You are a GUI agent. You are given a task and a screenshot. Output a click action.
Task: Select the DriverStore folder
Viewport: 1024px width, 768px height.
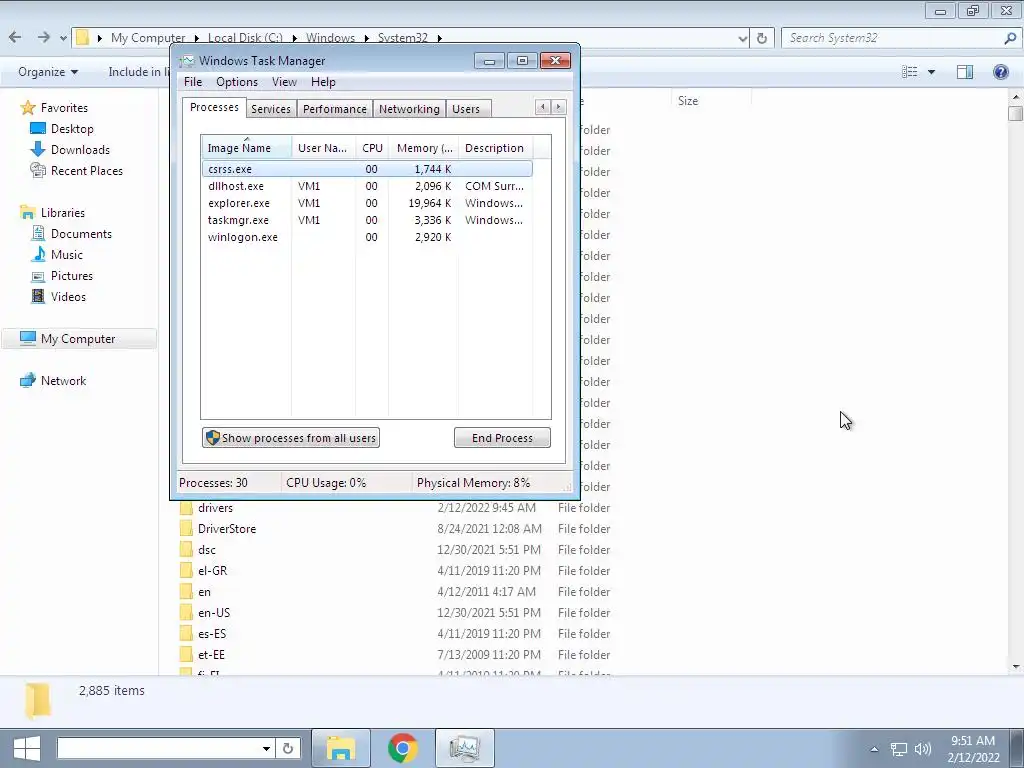click(x=227, y=529)
